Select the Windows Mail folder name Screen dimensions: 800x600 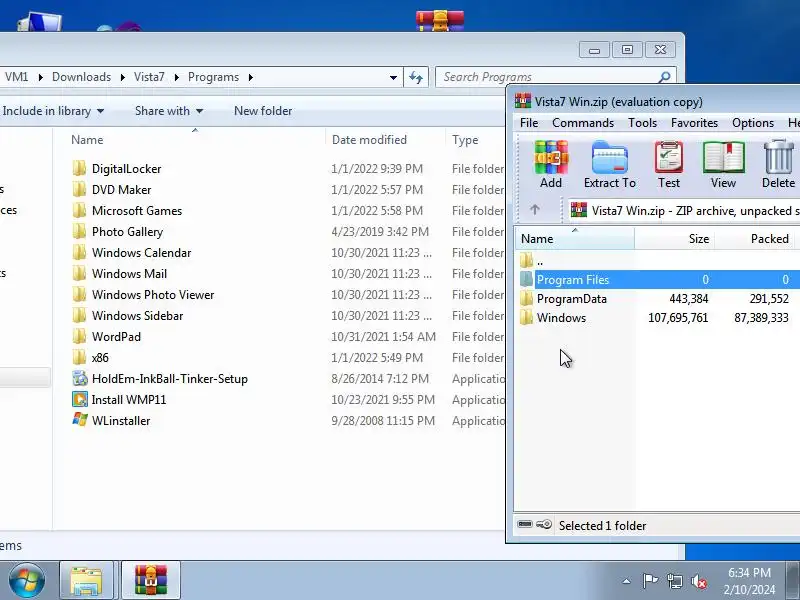tap(129, 273)
